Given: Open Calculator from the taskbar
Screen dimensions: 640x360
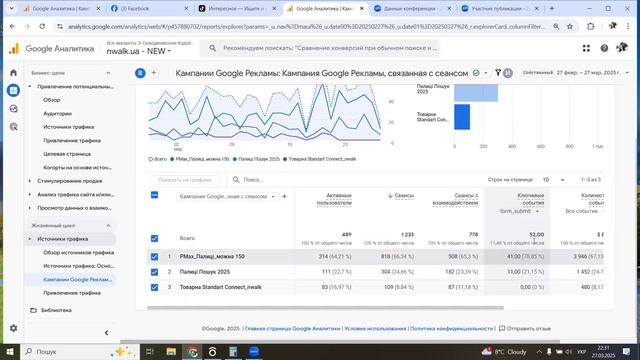Looking at the screenshot, I should click(x=233, y=351).
